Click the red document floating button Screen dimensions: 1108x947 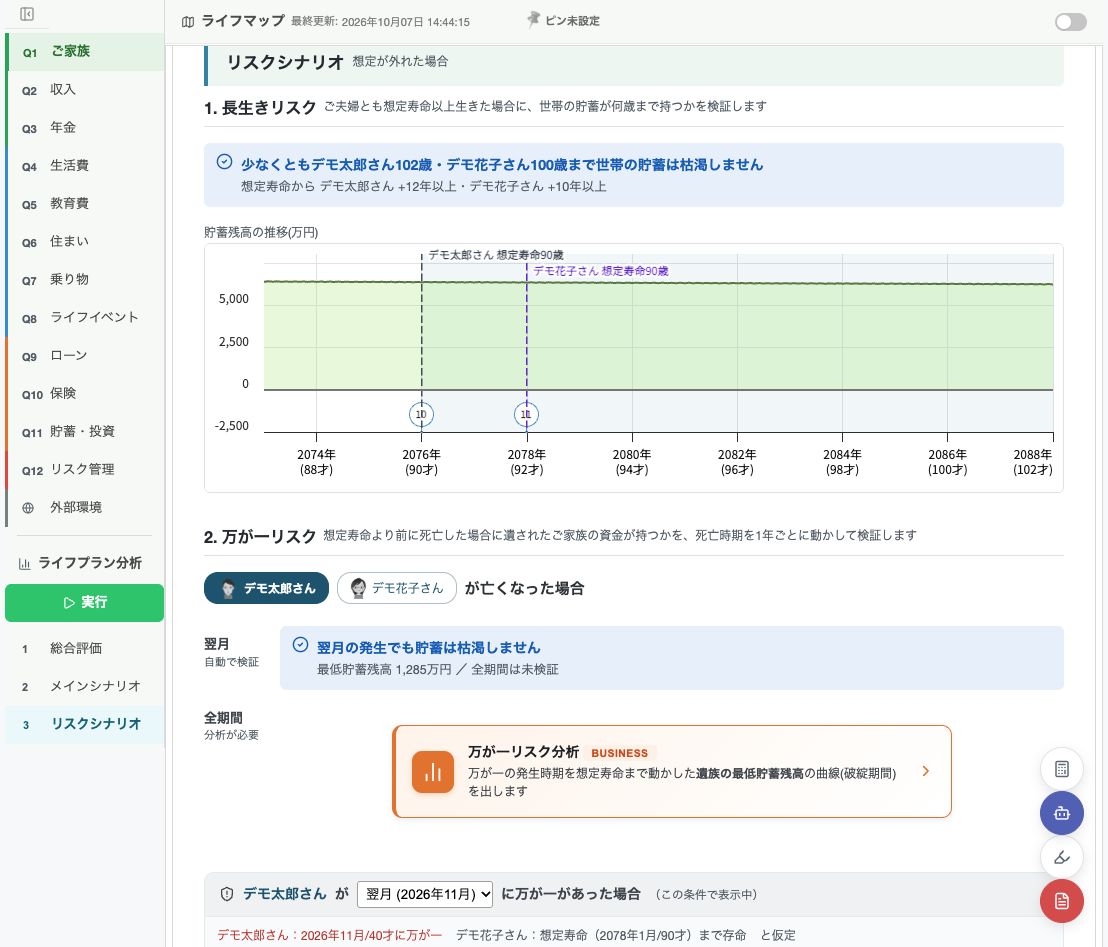coord(1061,901)
